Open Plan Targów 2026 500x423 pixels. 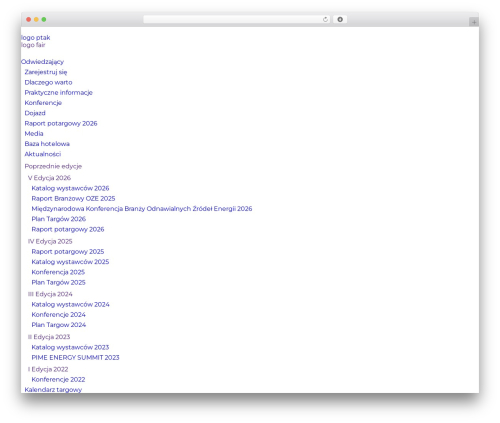tap(59, 219)
